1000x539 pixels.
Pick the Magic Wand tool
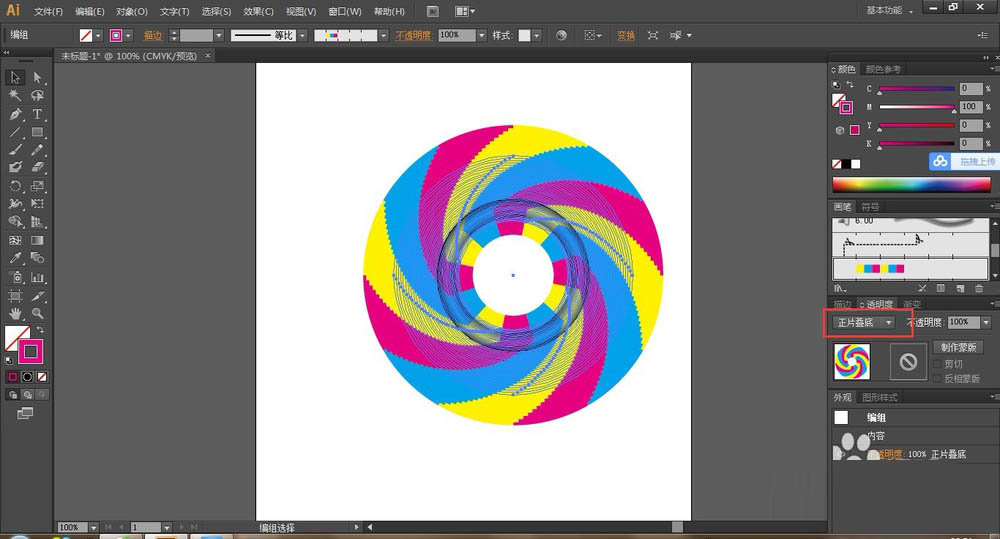[x=16, y=96]
